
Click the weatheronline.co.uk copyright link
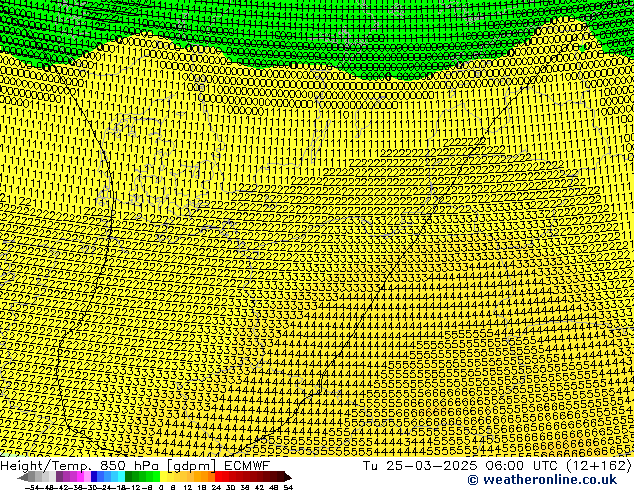542,480
